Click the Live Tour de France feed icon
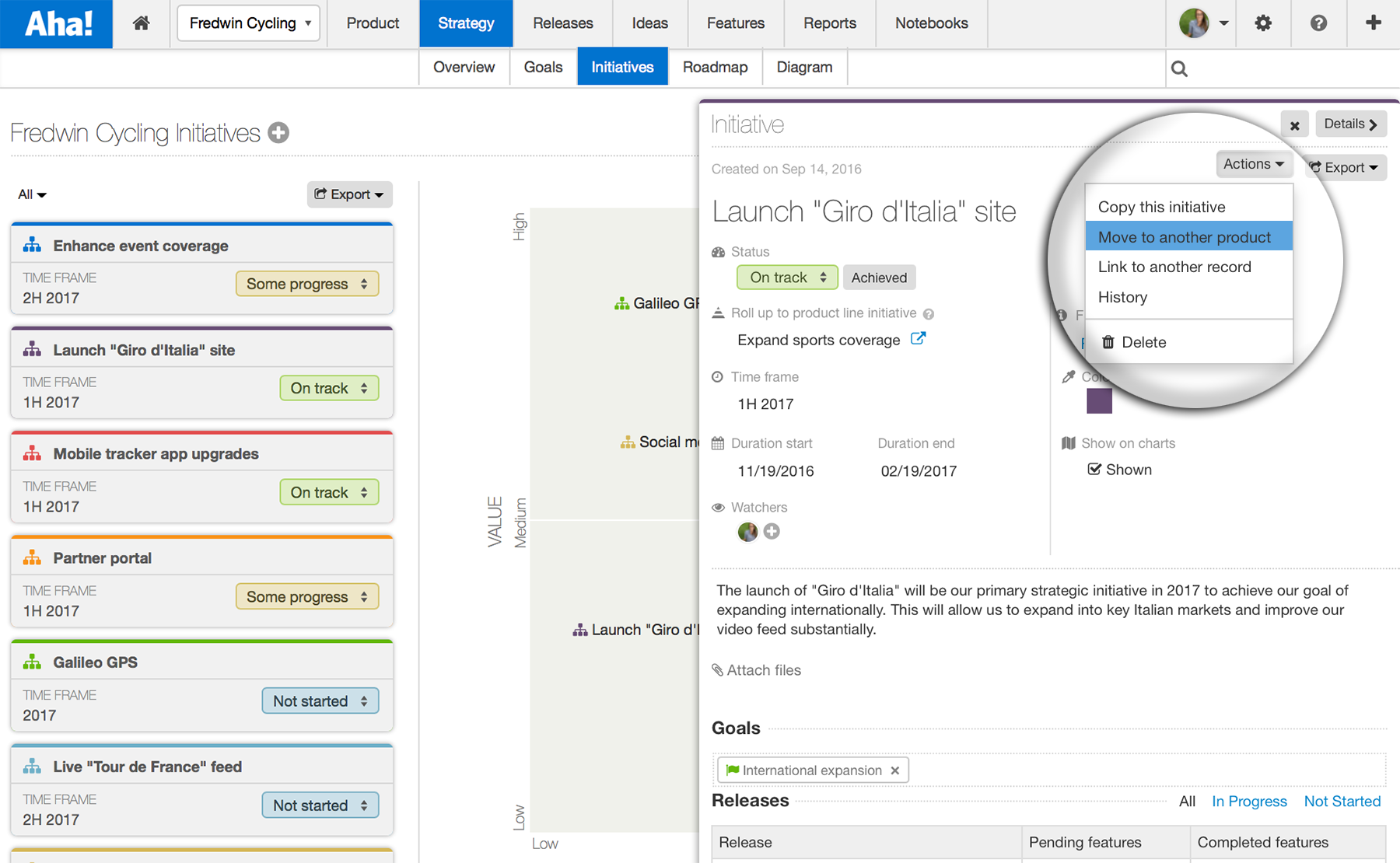1400x863 pixels. click(32, 766)
